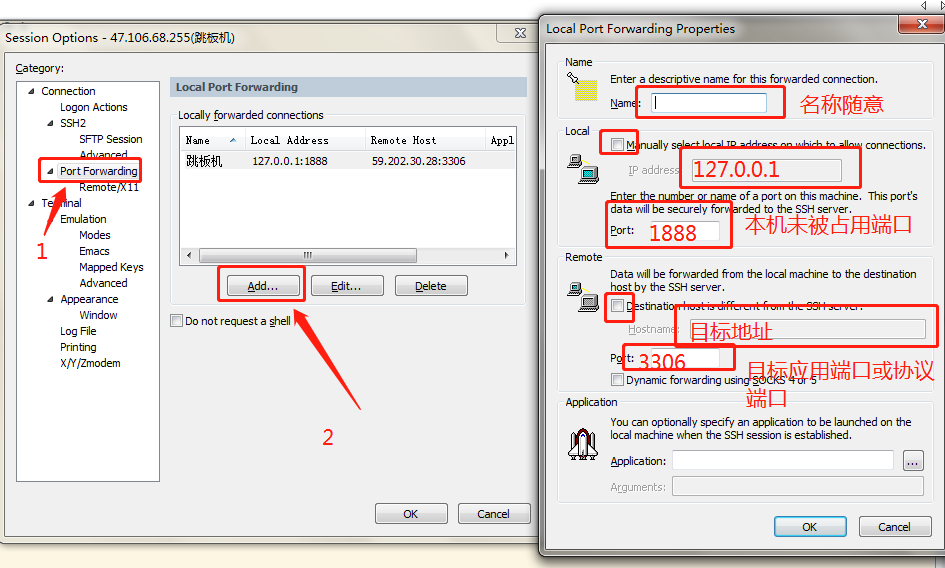Toggle Dynamic forwarding using SOCKS checkbox
The width and height of the screenshot is (945, 568).
[x=617, y=380]
